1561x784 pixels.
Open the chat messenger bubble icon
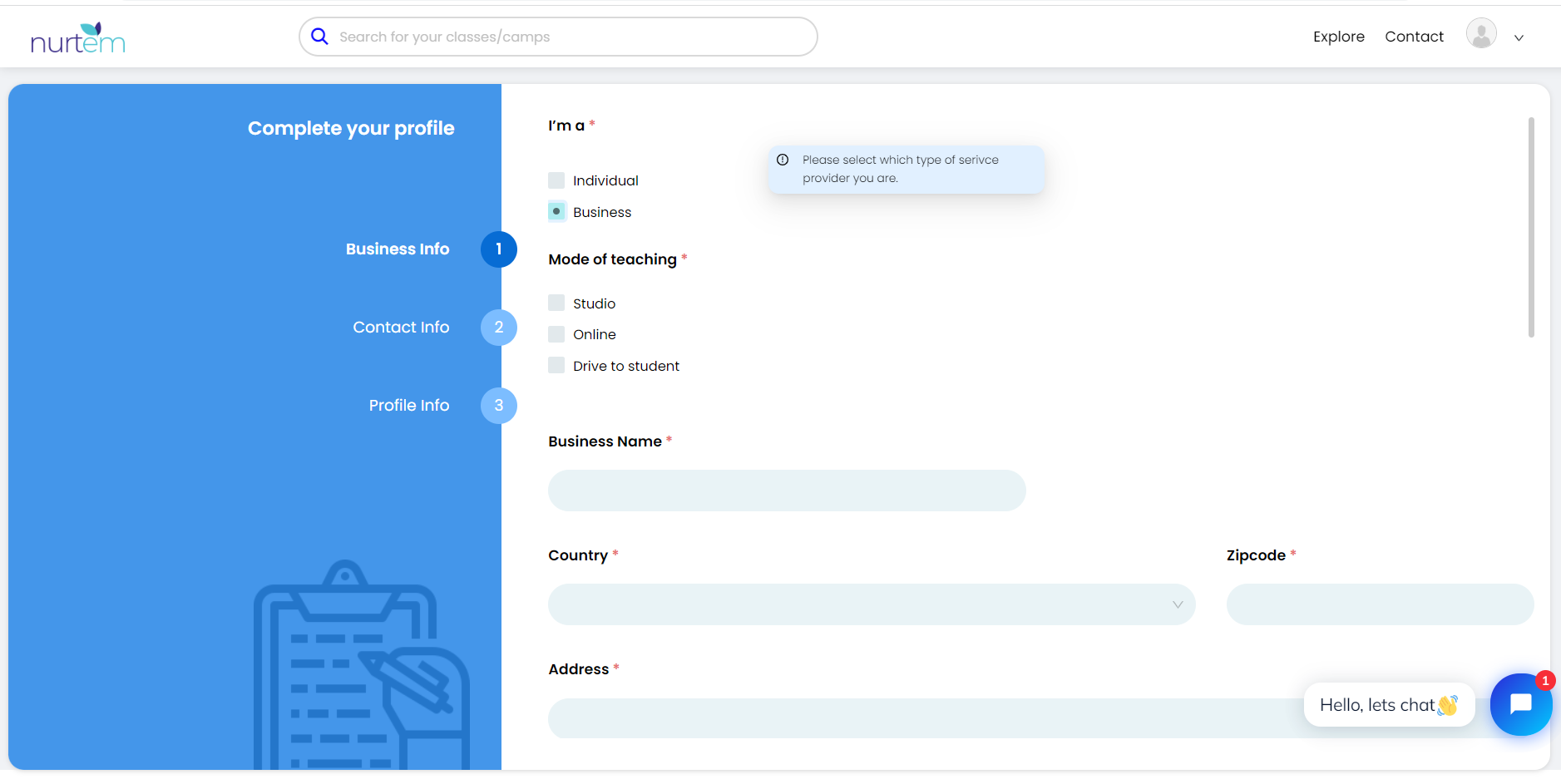point(1520,704)
